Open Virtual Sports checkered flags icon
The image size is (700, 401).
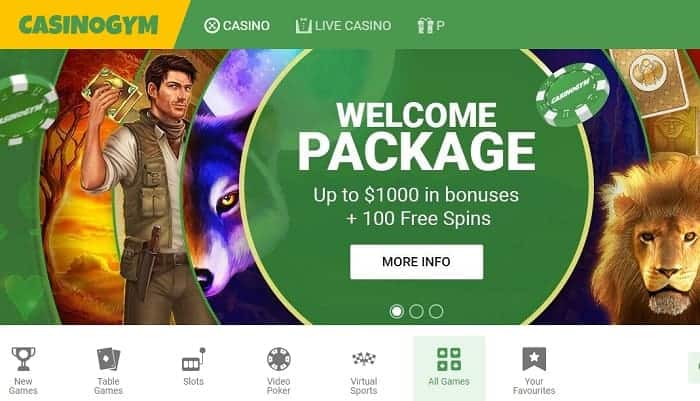click(364, 359)
